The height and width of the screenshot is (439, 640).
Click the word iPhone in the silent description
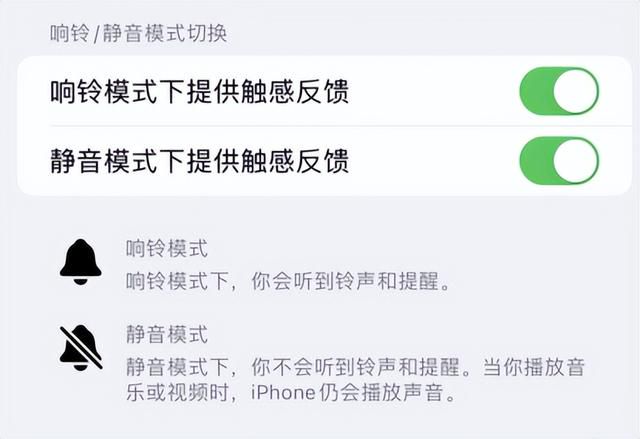click(x=283, y=393)
